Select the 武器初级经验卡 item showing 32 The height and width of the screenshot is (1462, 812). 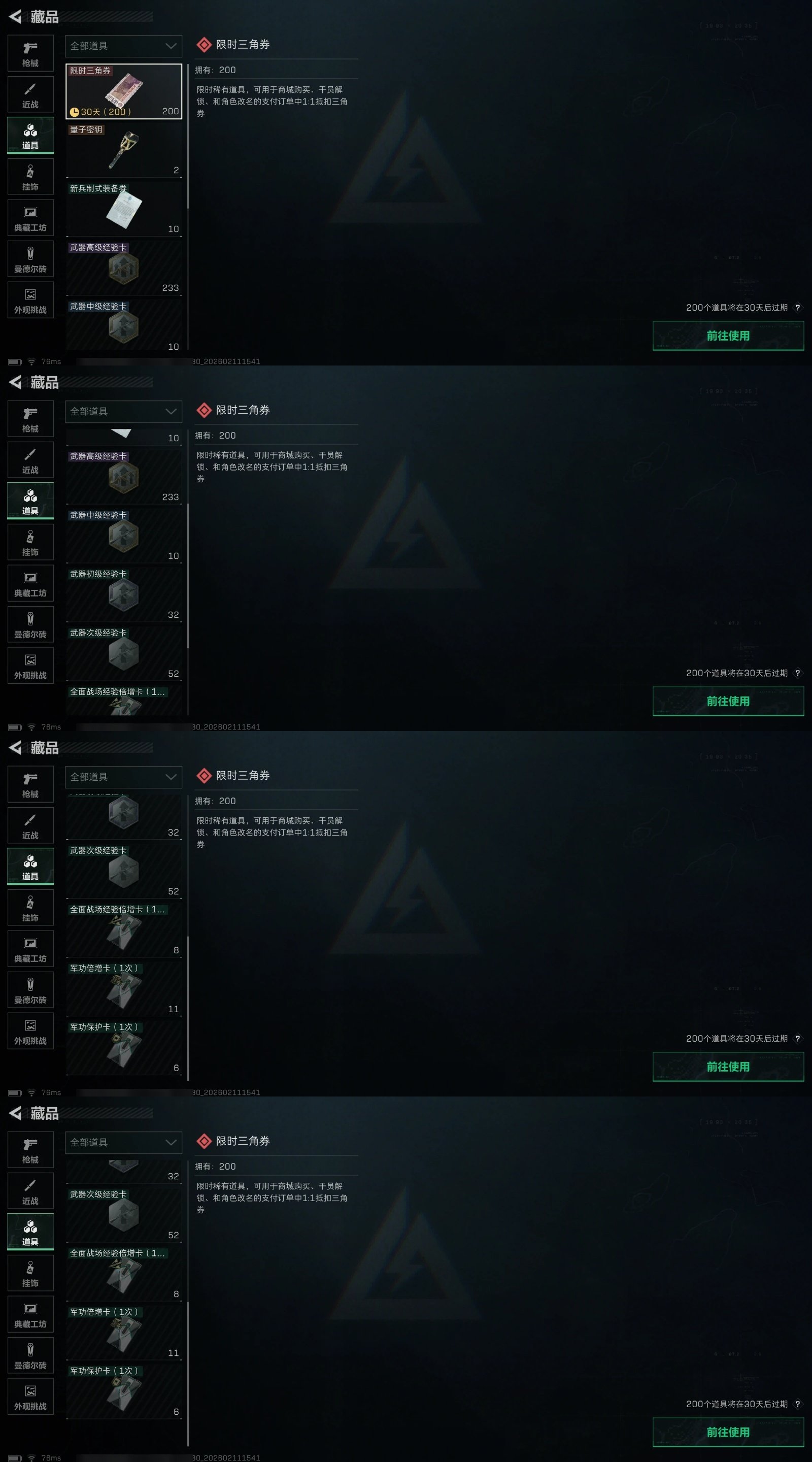[x=124, y=594]
